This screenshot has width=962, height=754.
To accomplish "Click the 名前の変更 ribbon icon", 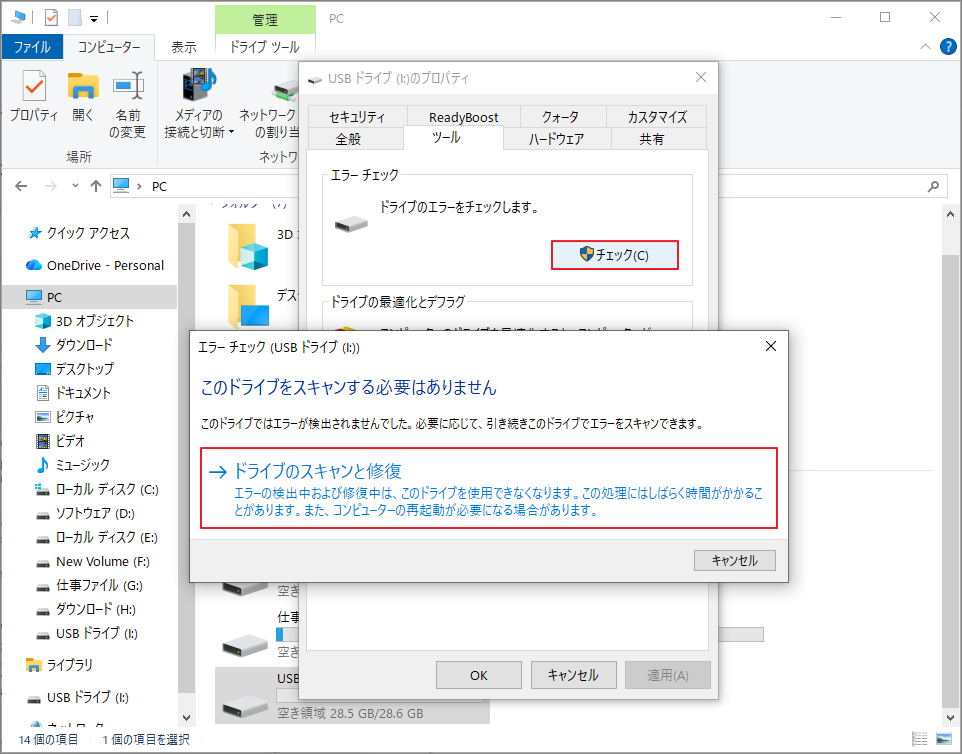I will [128, 103].
